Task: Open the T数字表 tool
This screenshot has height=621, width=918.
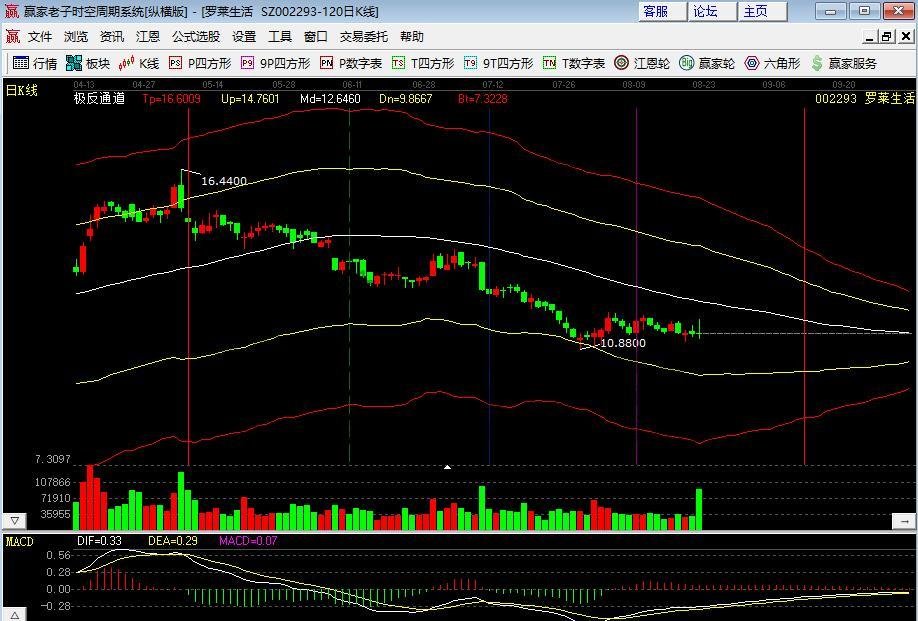Action: tap(574, 63)
